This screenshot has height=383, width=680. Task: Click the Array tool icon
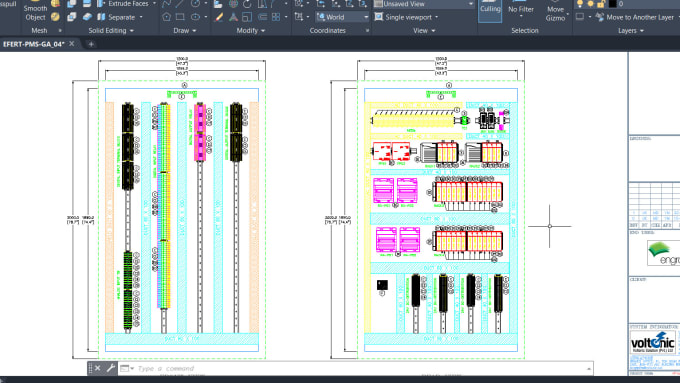click(276, 17)
